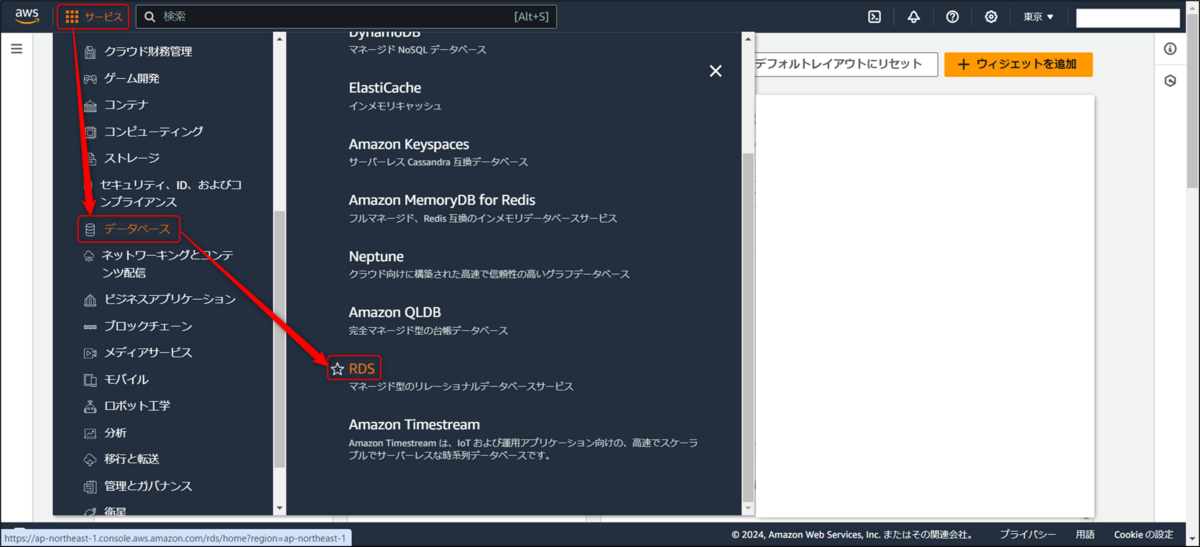This screenshot has height=547, width=1200.
Task: Open the notifications bell icon
Action: point(913,17)
